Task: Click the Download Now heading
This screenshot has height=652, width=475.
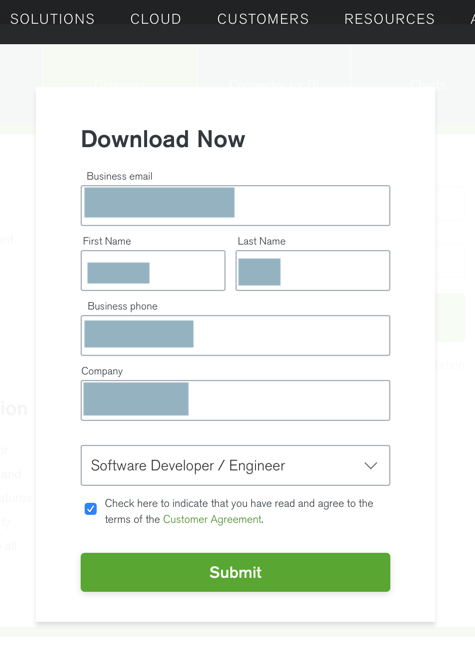Action: (163, 139)
